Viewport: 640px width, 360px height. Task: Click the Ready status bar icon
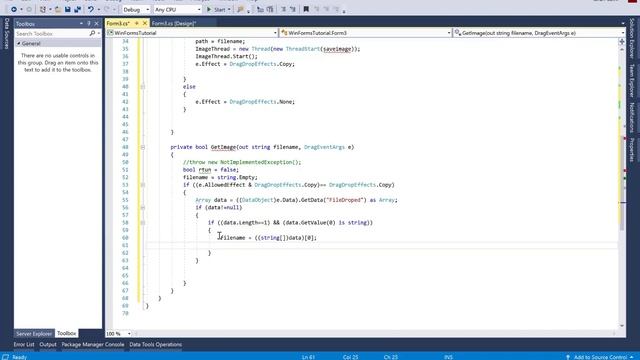coord(5,357)
